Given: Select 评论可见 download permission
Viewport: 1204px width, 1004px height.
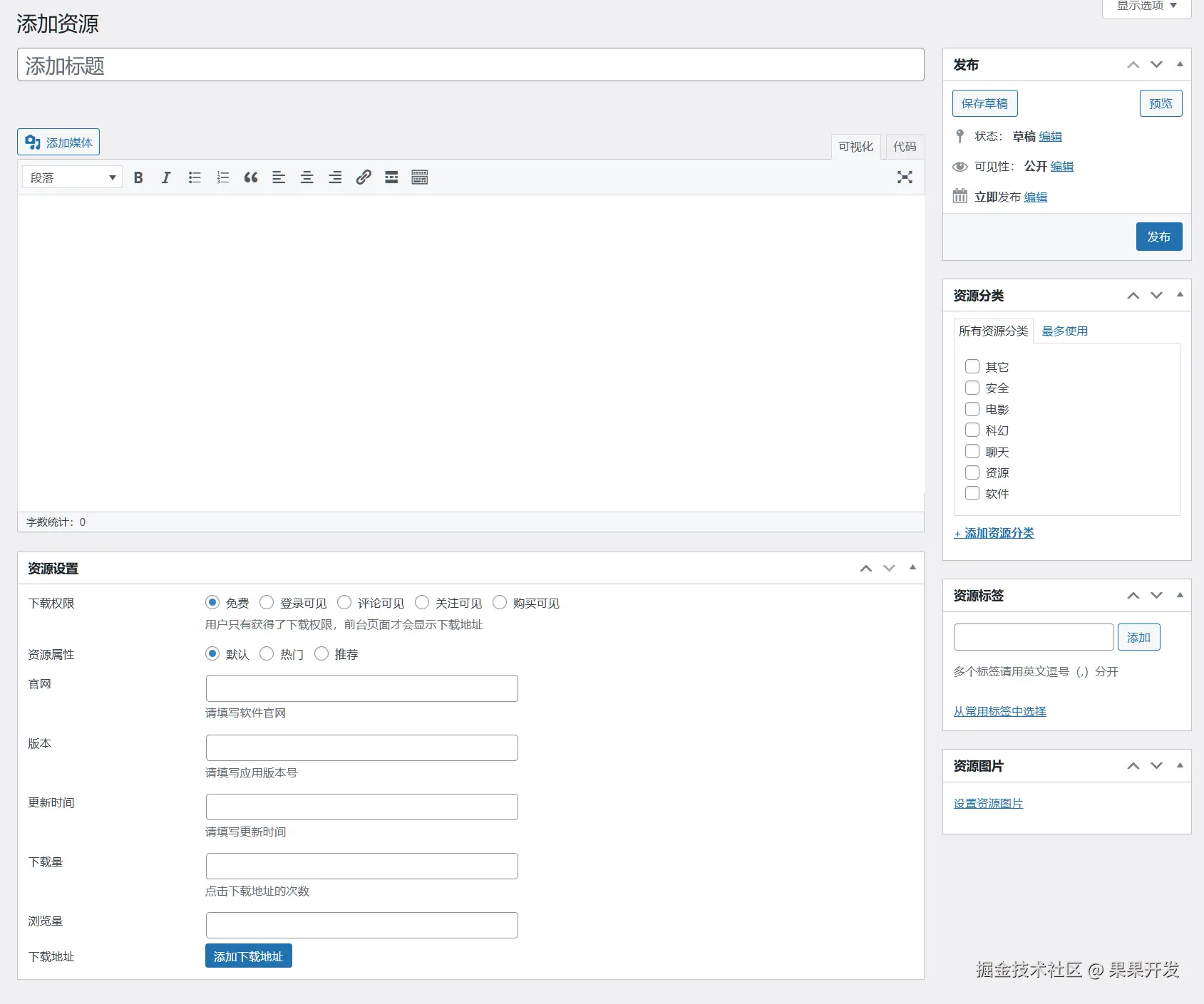Looking at the screenshot, I should click(344, 603).
